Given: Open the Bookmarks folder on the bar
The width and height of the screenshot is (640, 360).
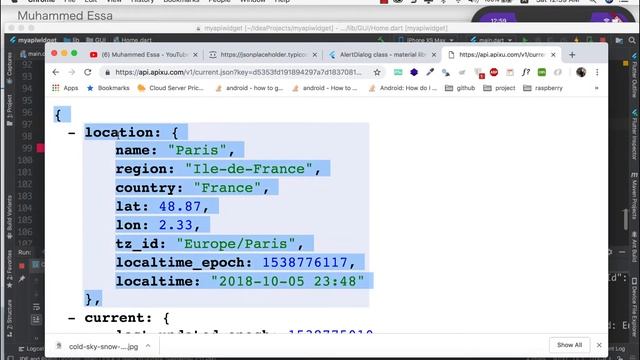Looking at the screenshot, I should click(108, 88).
